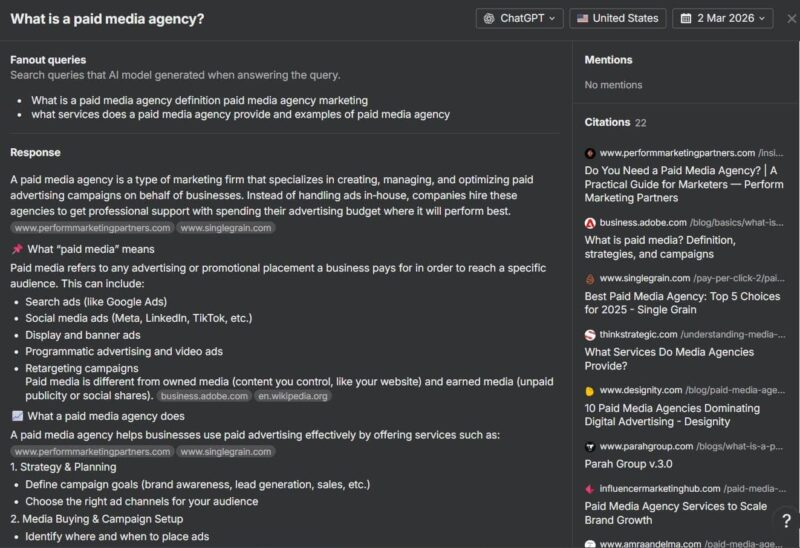Click the parahgroup.com favicon icon

[590, 447]
